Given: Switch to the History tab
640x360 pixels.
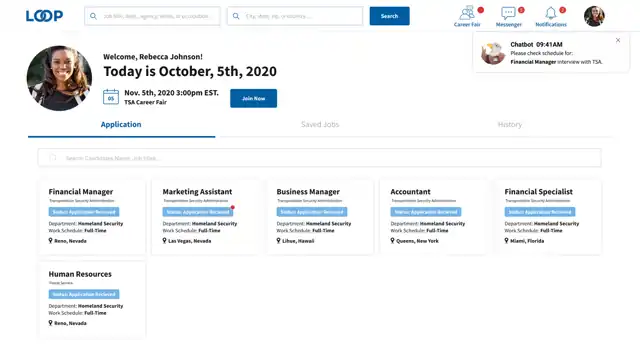Looking at the screenshot, I should click(x=509, y=124).
